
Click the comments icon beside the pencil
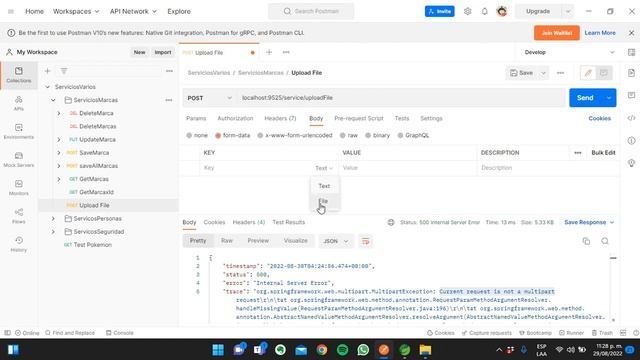coord(604,73)
